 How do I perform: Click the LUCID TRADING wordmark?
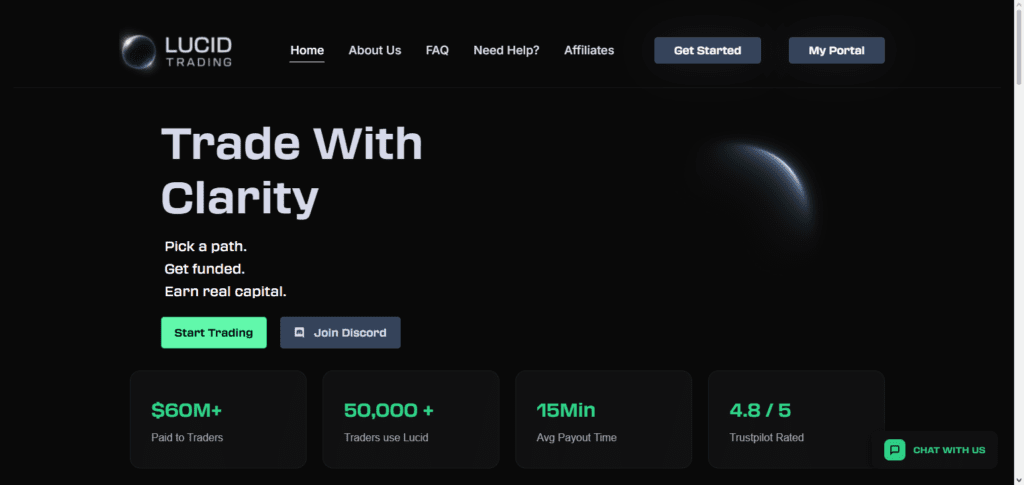point(199,52)
